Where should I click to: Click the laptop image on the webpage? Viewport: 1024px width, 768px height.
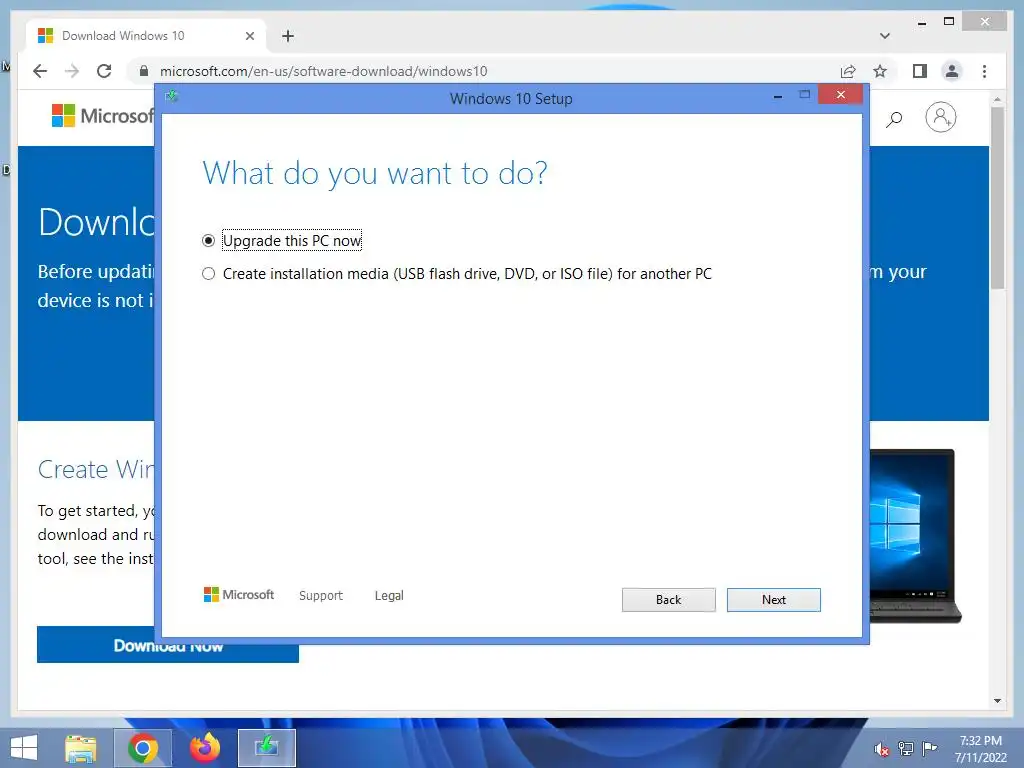click(915, 536)
